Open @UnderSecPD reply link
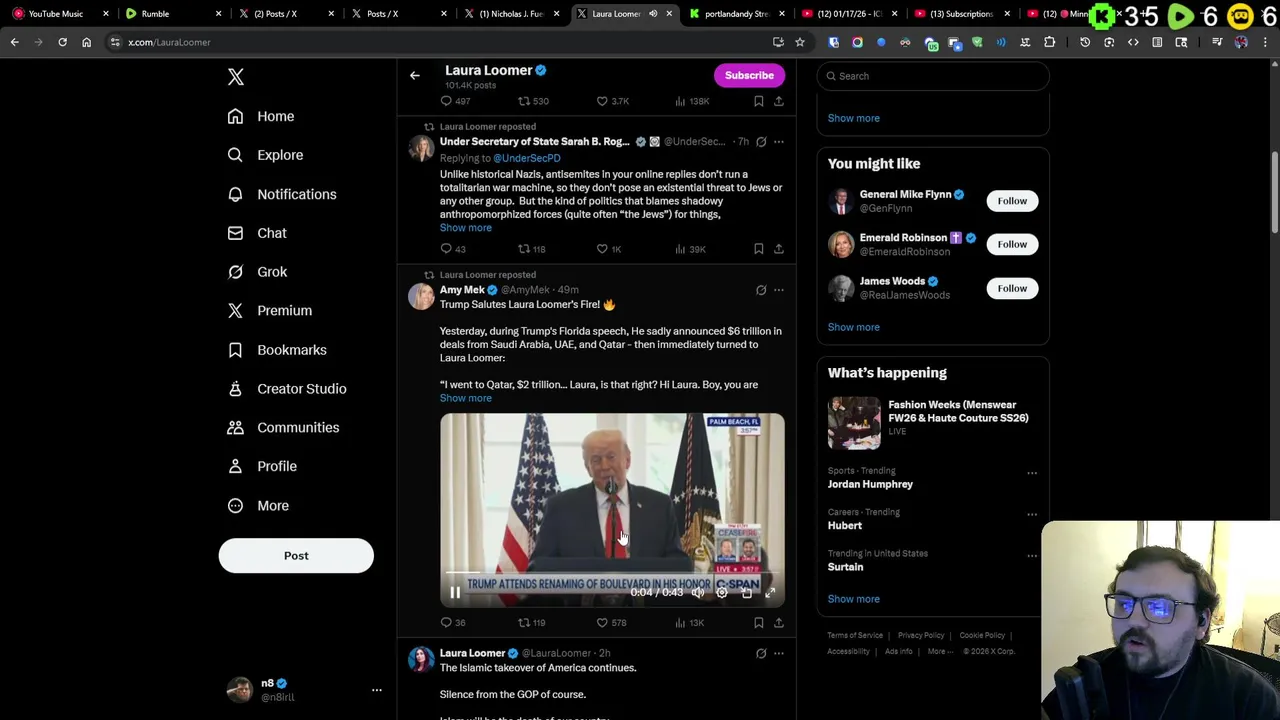Image resolution: width=1280 pixels, height=720 pixels. click(527, 158)
